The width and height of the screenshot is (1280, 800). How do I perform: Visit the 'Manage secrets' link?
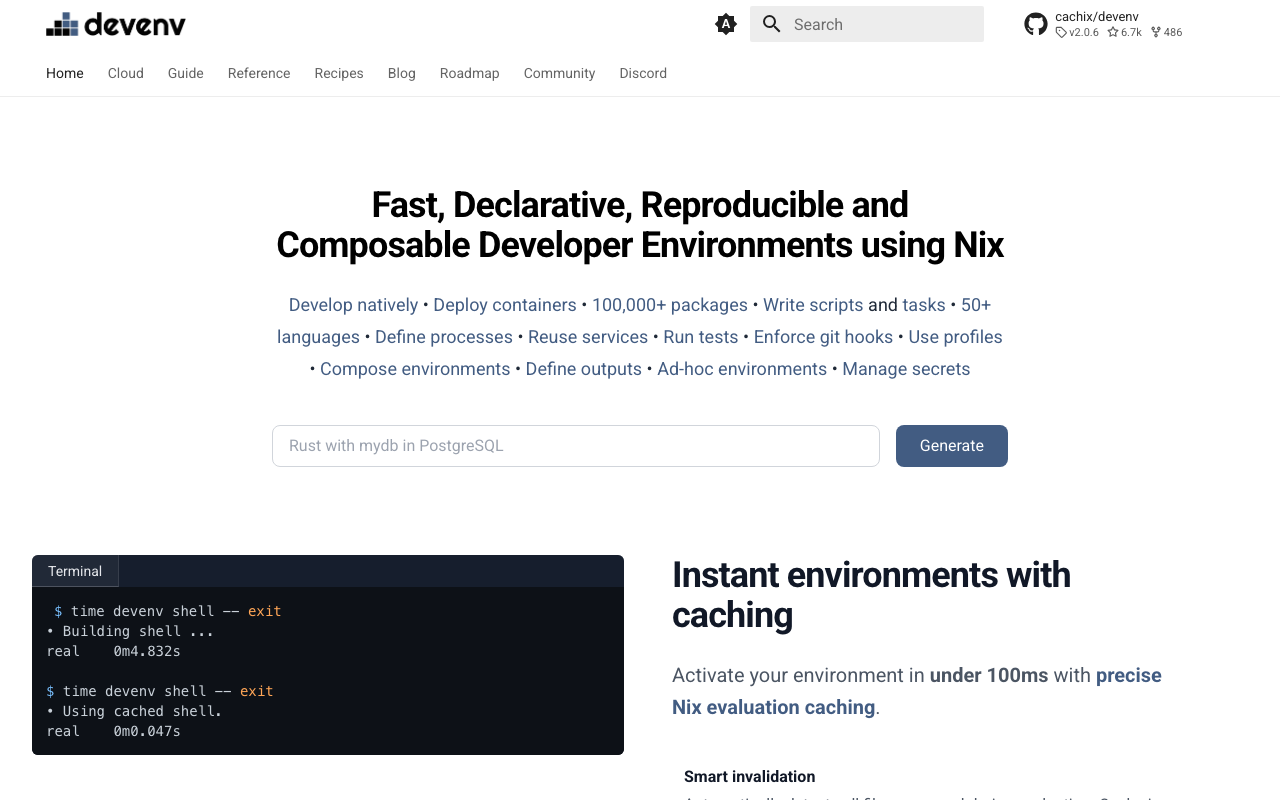click(906, 369)
